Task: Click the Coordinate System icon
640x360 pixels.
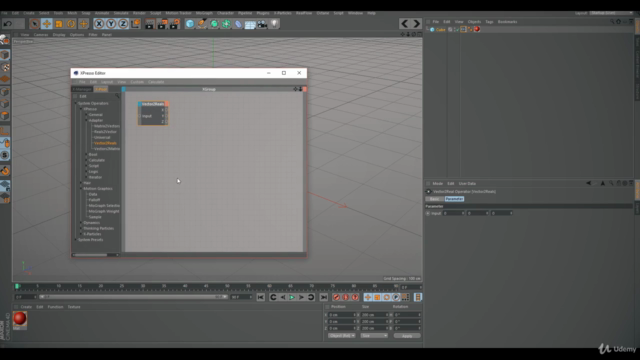Action: click(x=136, y=24)
